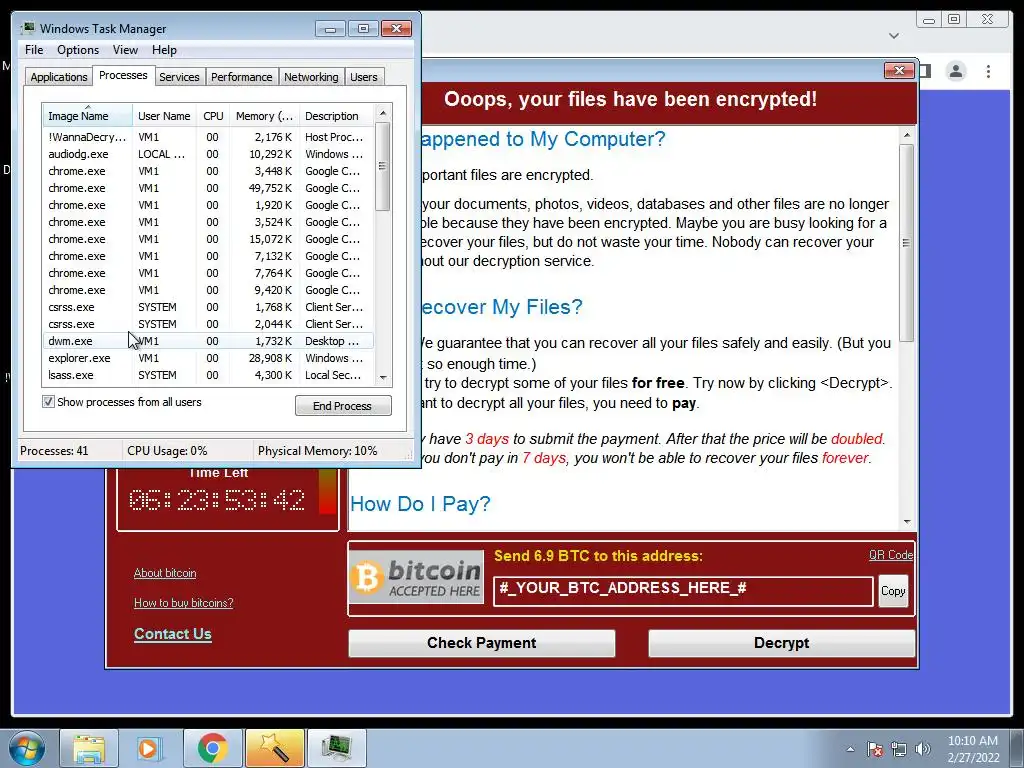Open File Explorer from taskbar
1024x768 pixels.
tap(89, 748)
